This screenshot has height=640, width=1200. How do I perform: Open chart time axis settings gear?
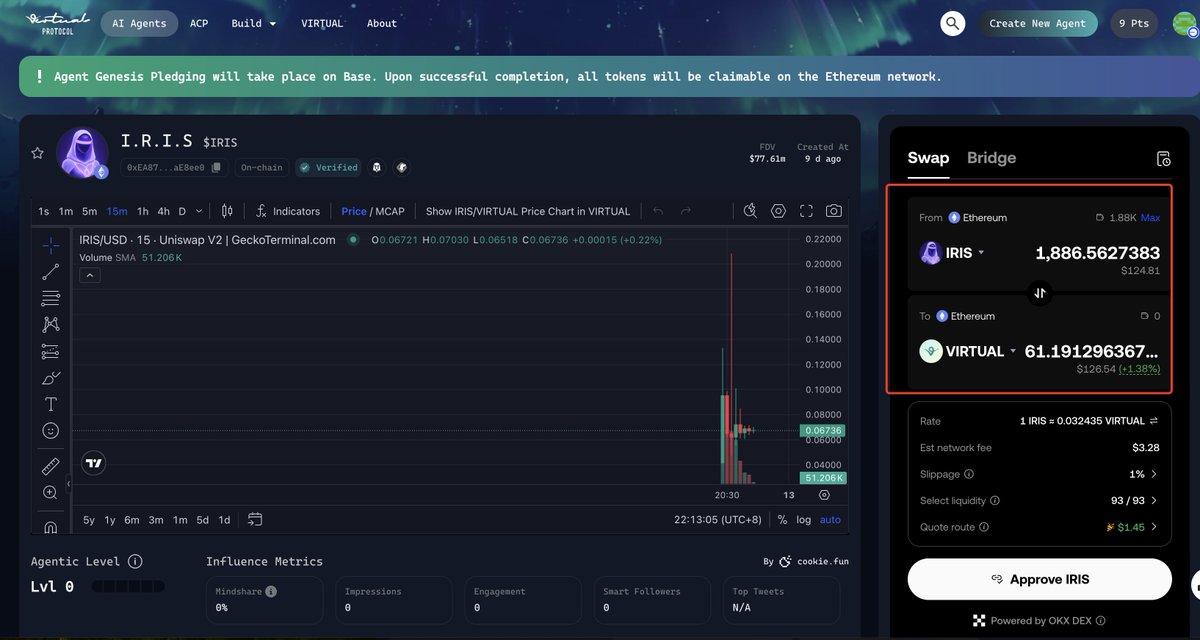tap(824, 495)
